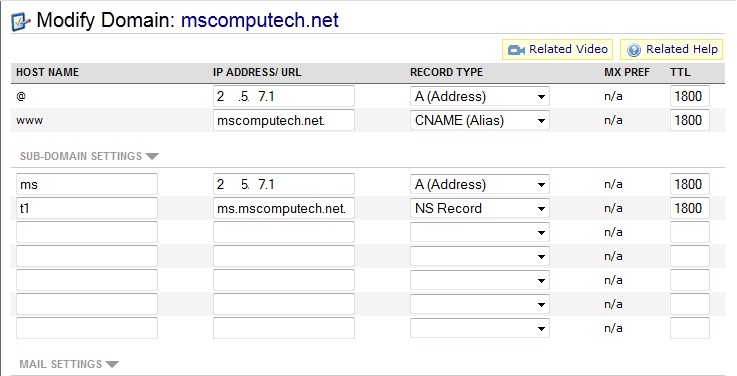Viewport: 737px width, 376px height.
Task: Click the Related Video camera icon
Action: pos(516,50)
